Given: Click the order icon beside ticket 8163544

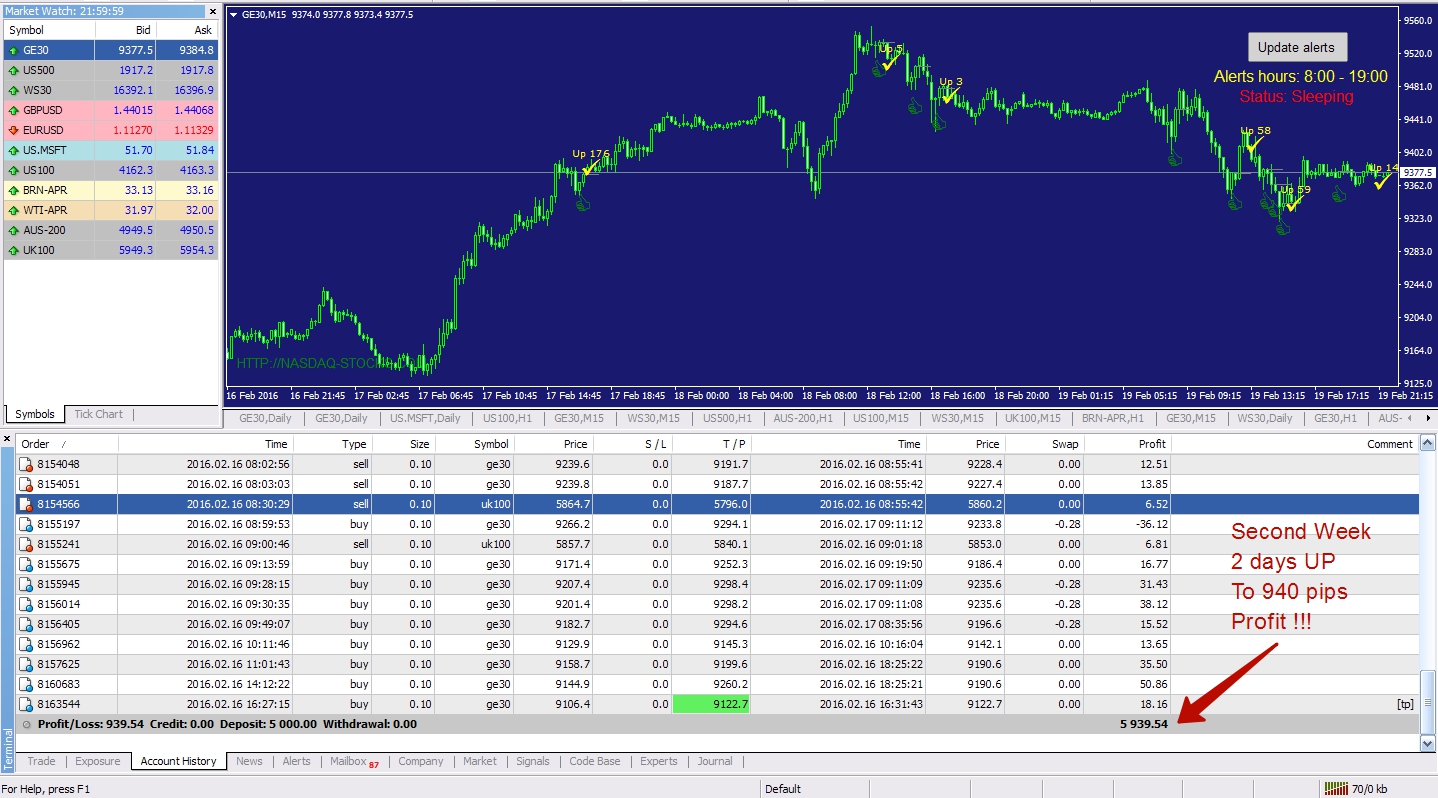Looking at the screenshot, I should click(25, 703).
